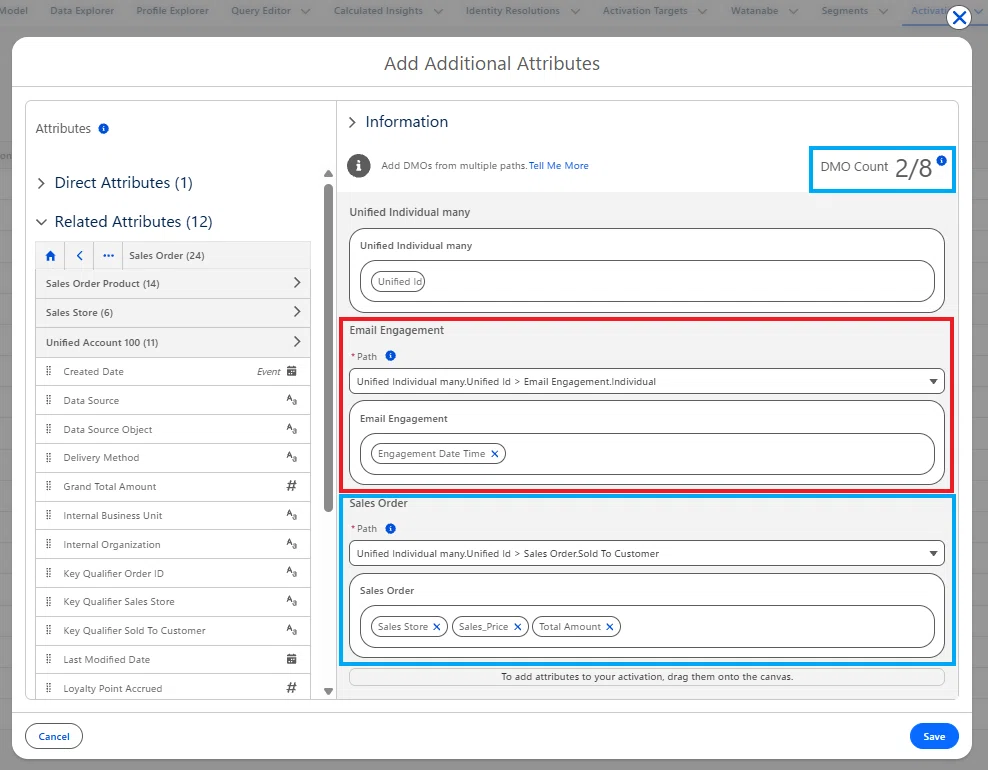Click the dark info icon beside Add DMOs message
The image size is (988, 770).
(359, 166)
